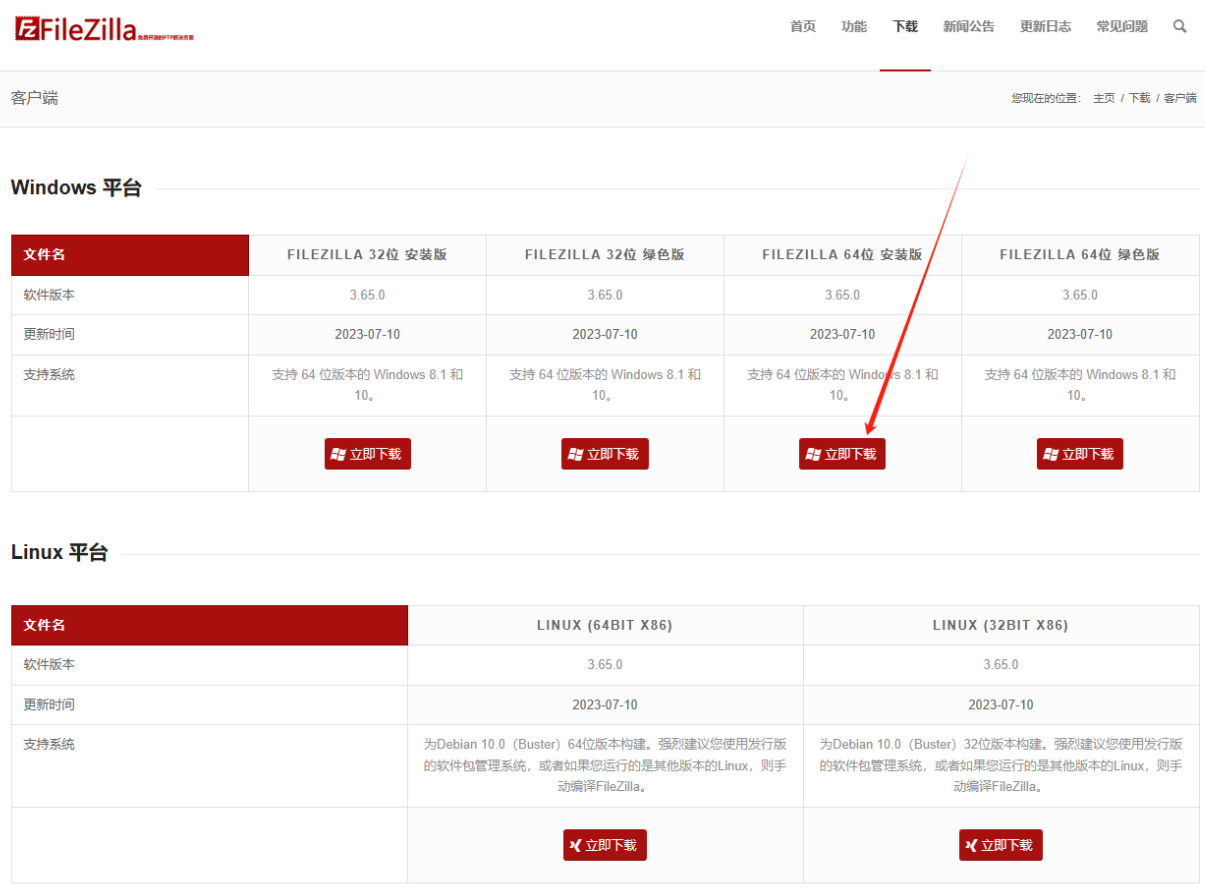Click breadcrumb link 主页

1104,98
